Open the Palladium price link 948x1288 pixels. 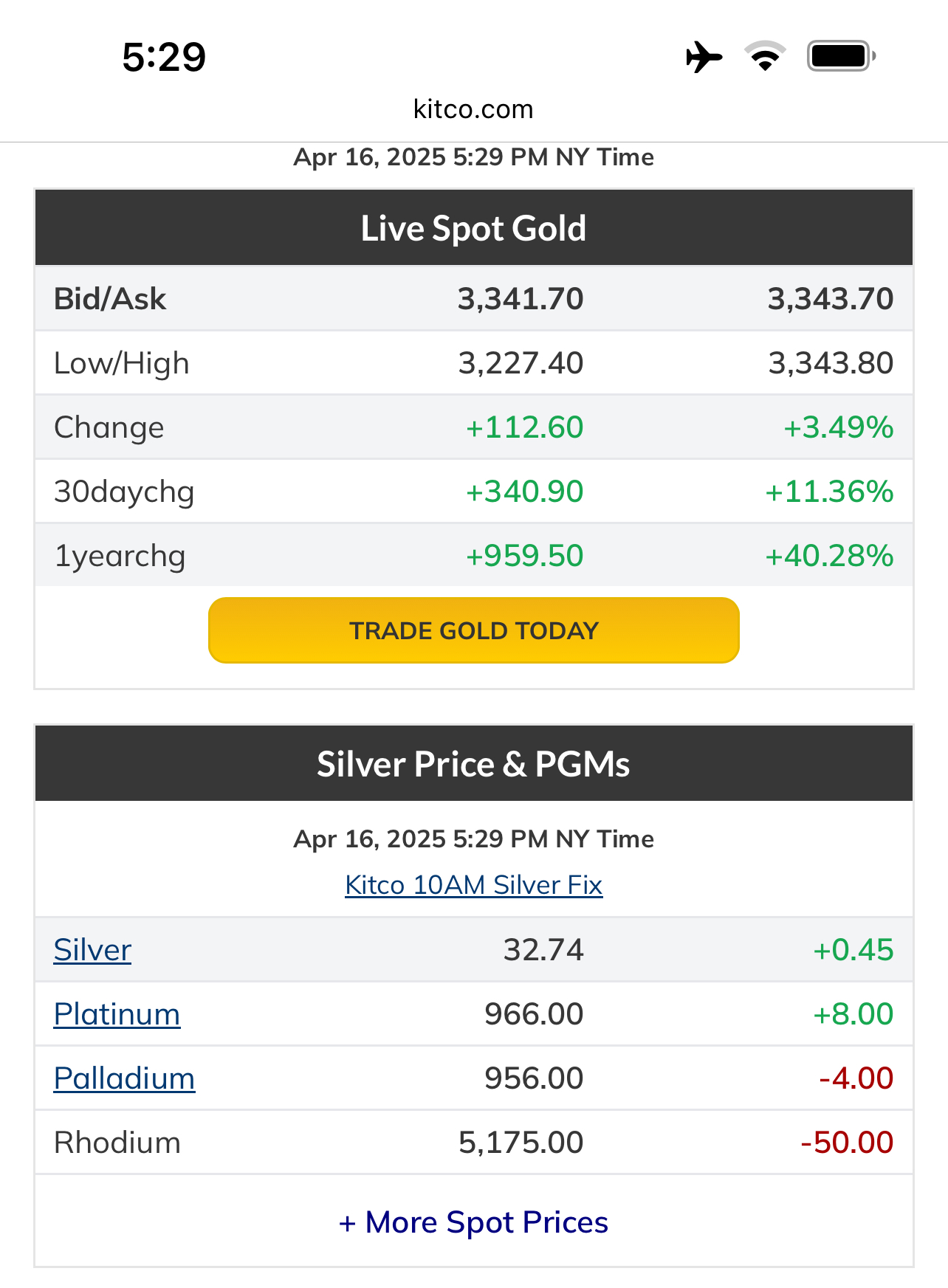[x=124, y=1078]
